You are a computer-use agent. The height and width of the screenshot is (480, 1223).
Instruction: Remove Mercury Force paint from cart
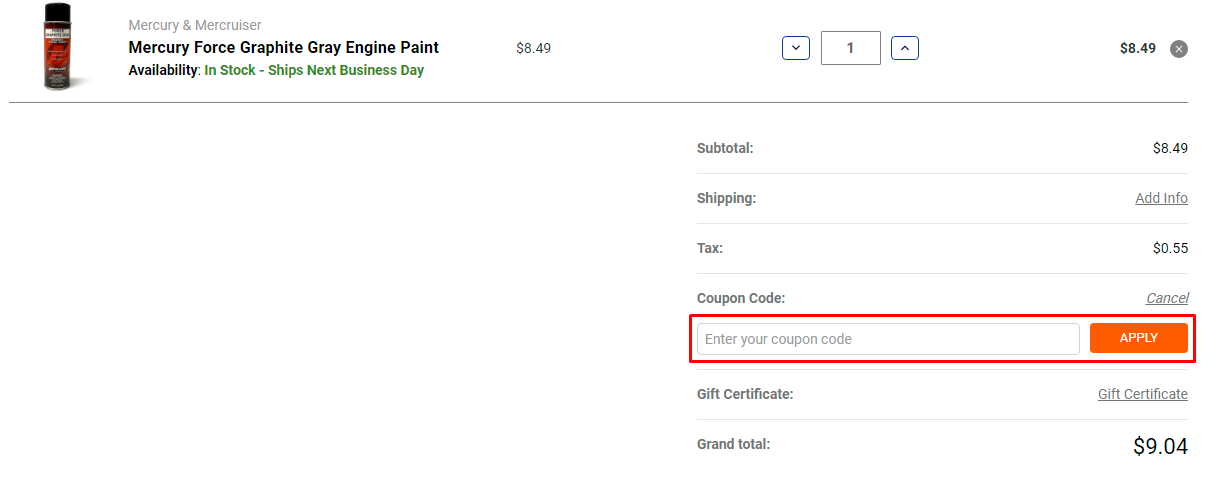pyautogui.click(x=1179, y=49)
